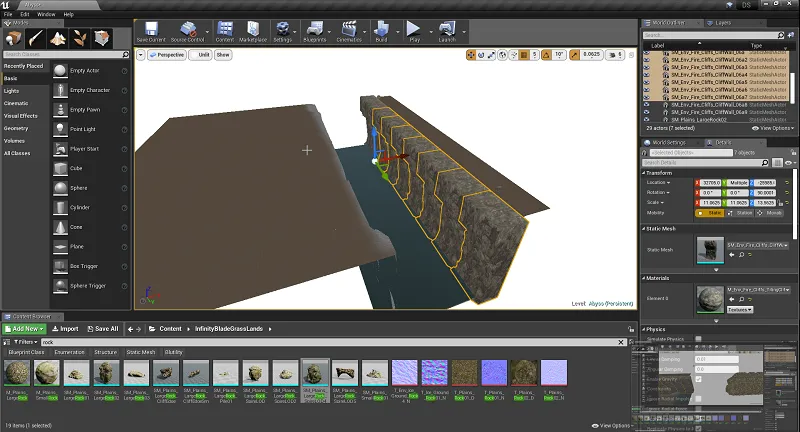Open the Location type dropdown
This screenshot has width=800, height=432.
(x=659, y=183)
